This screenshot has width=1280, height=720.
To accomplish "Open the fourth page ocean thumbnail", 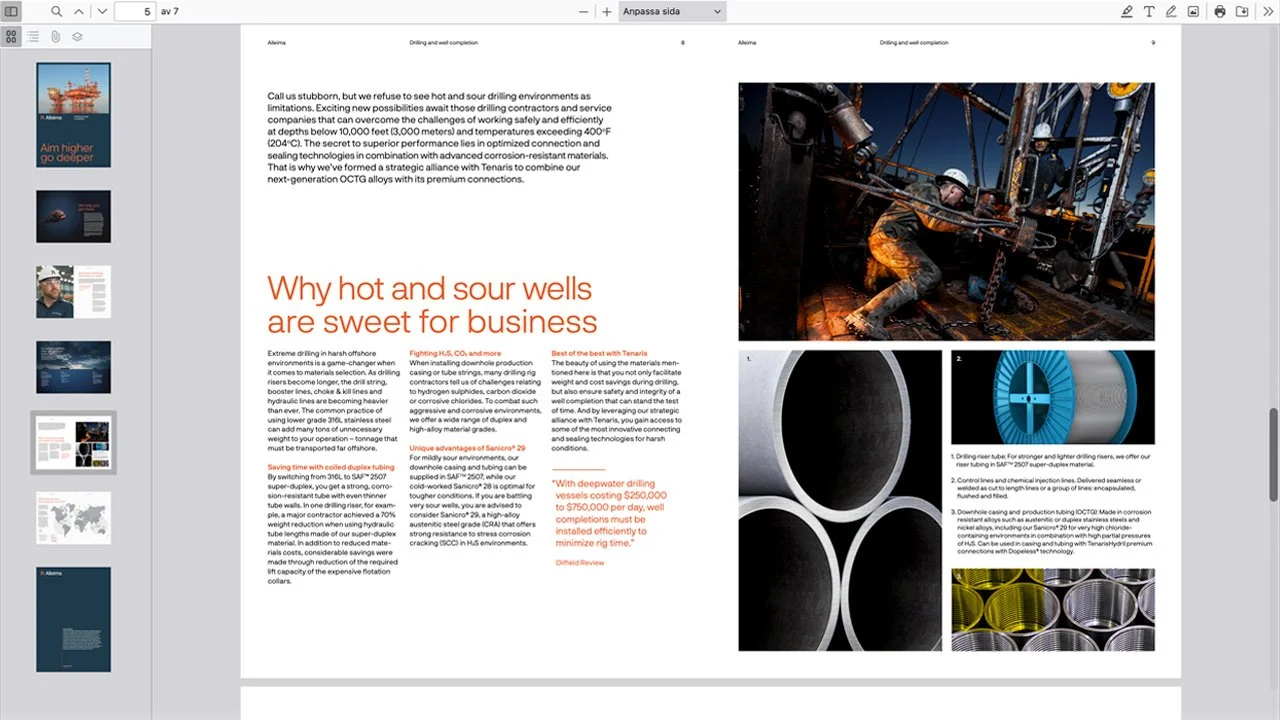I will [74, 367].
